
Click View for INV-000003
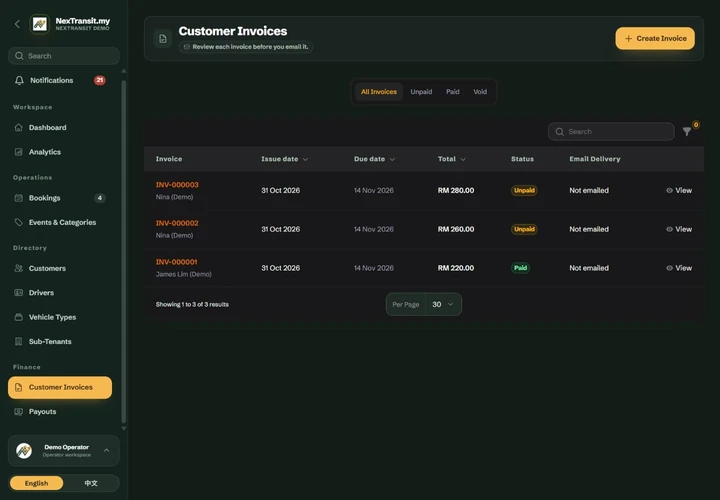679,191
